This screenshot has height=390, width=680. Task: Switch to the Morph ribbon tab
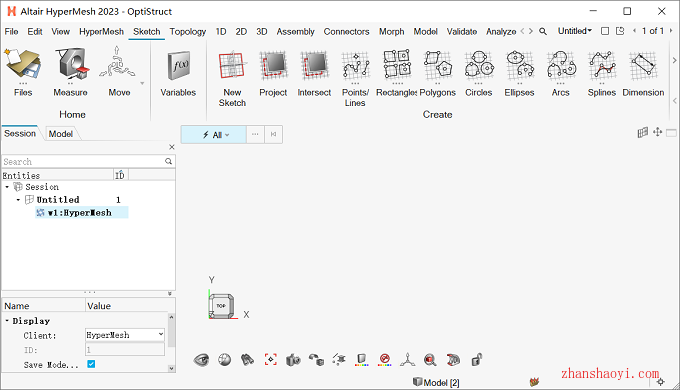pyautogui.click(x=391, y=32)
